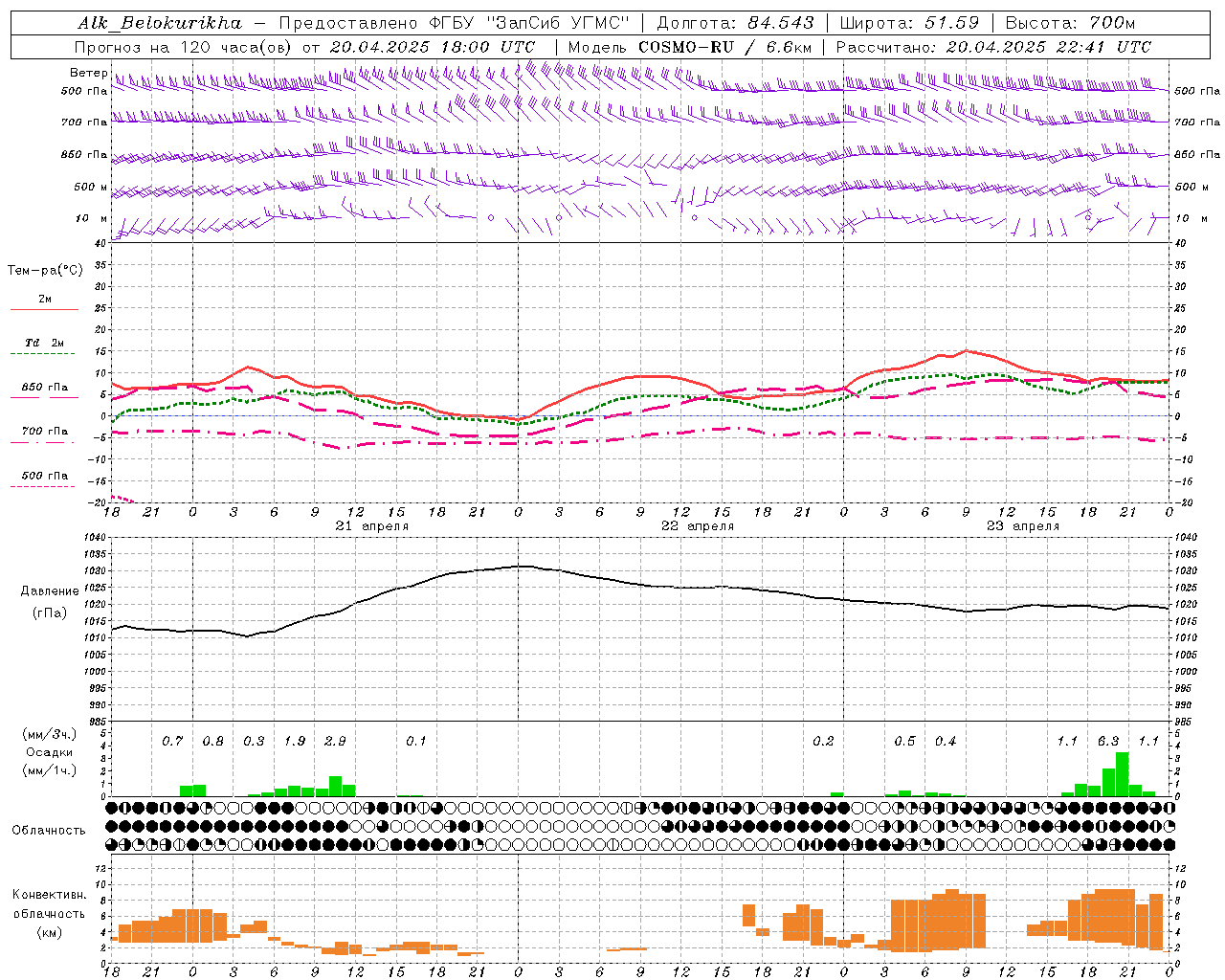Image resolution: width=1225 pixels, height=980 pixels.
Task: Click the Осадки precipitation label
Action: point(49,752)
